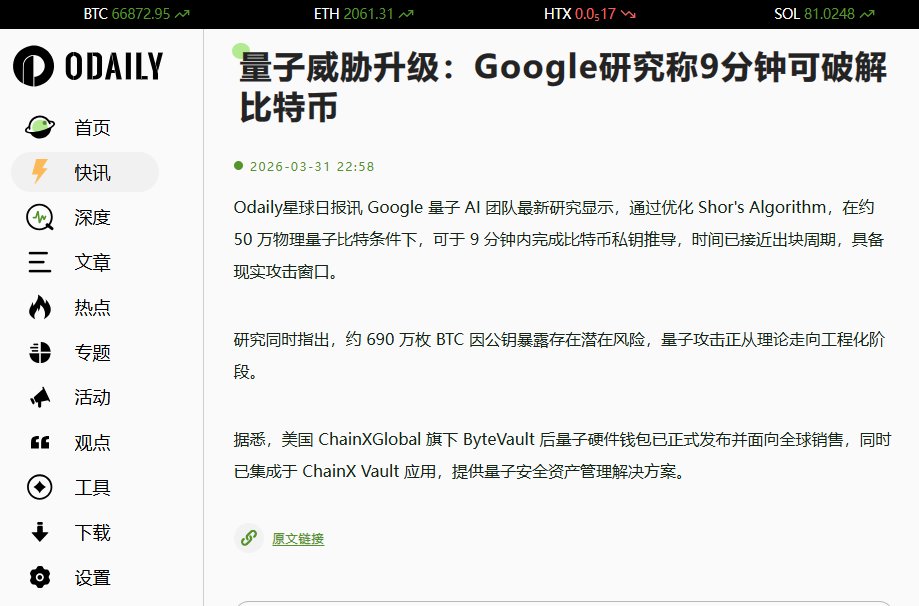Click the ETH 2061.31 ticker

pos(363,14)
